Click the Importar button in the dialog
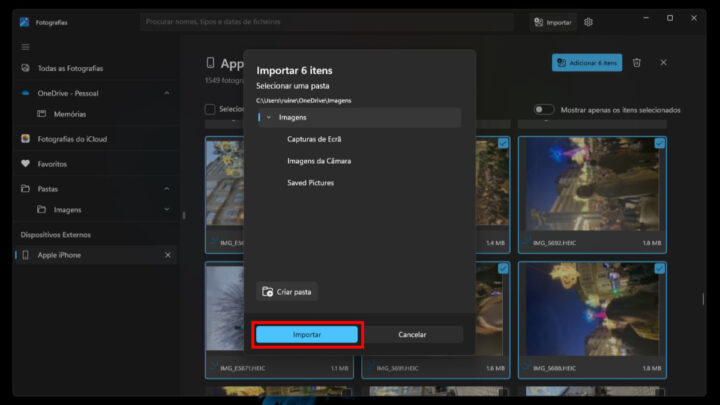This screenshot has height=405, width=720. click(307, 334)
